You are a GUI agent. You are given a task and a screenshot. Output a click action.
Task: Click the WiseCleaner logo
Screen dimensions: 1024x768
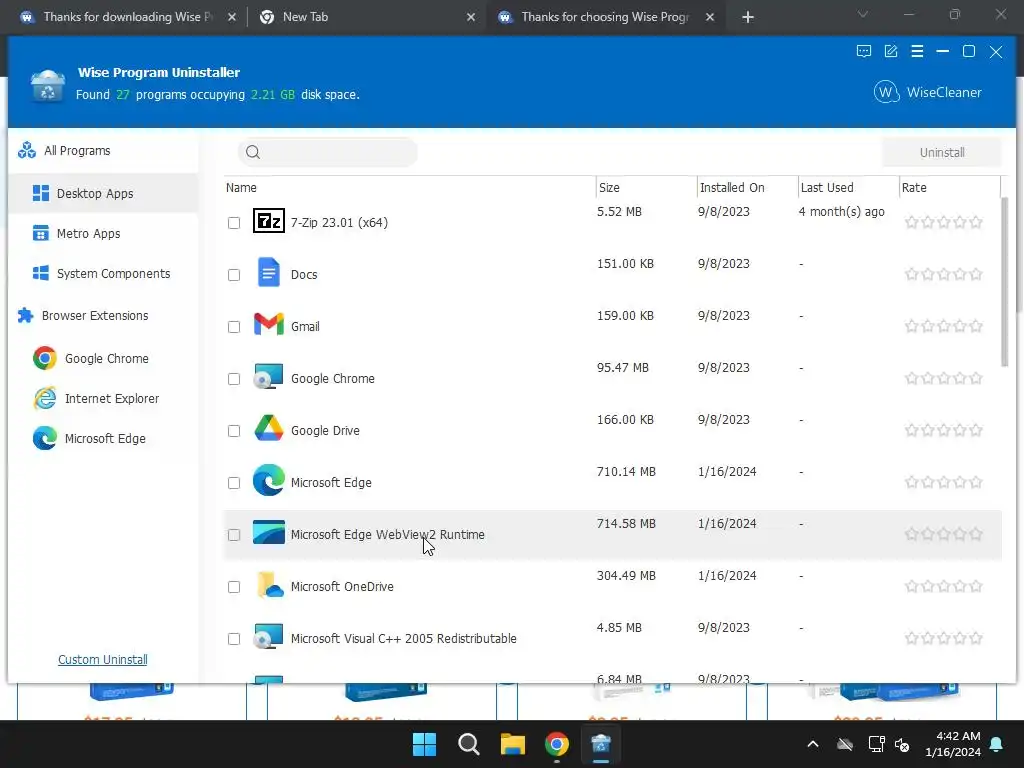(x=927, y=92)
